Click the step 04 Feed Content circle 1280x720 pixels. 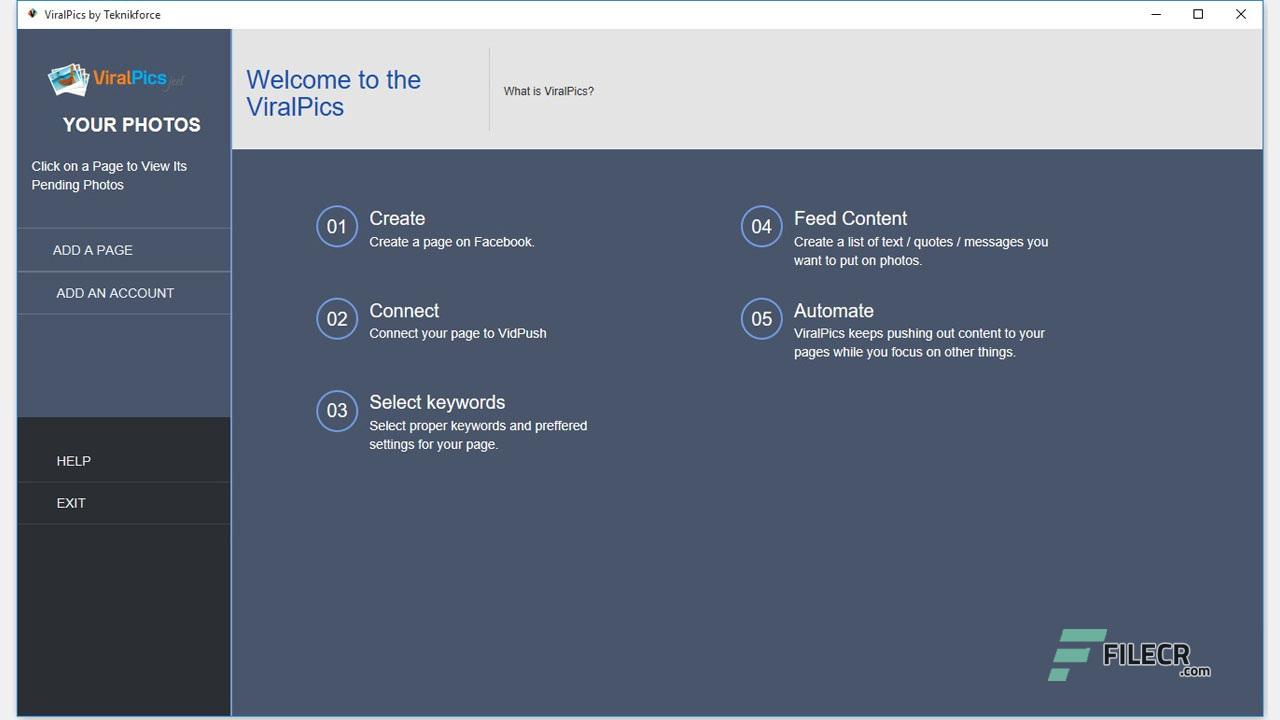coord(761,226)
